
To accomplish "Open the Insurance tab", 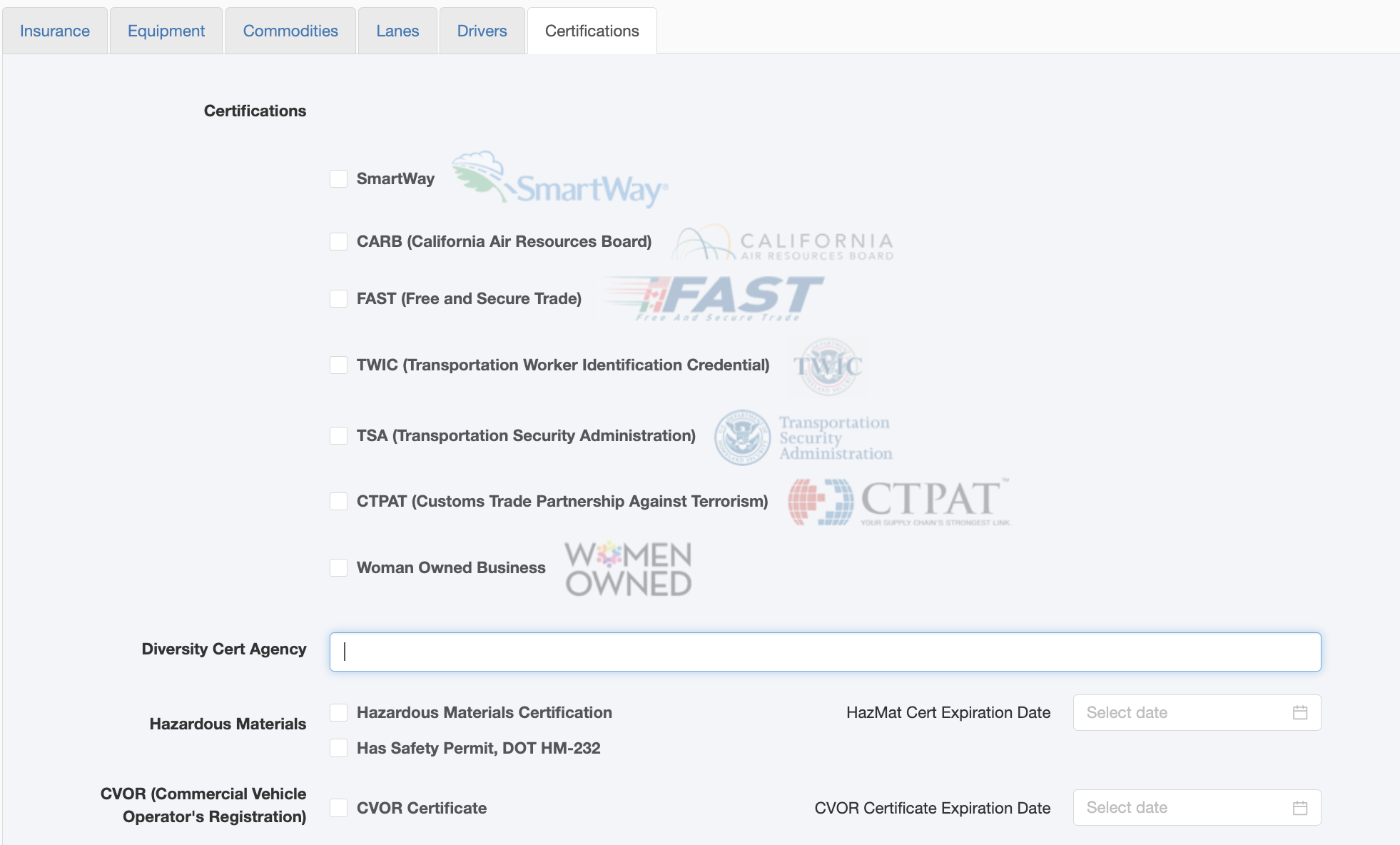I will 55,31.
